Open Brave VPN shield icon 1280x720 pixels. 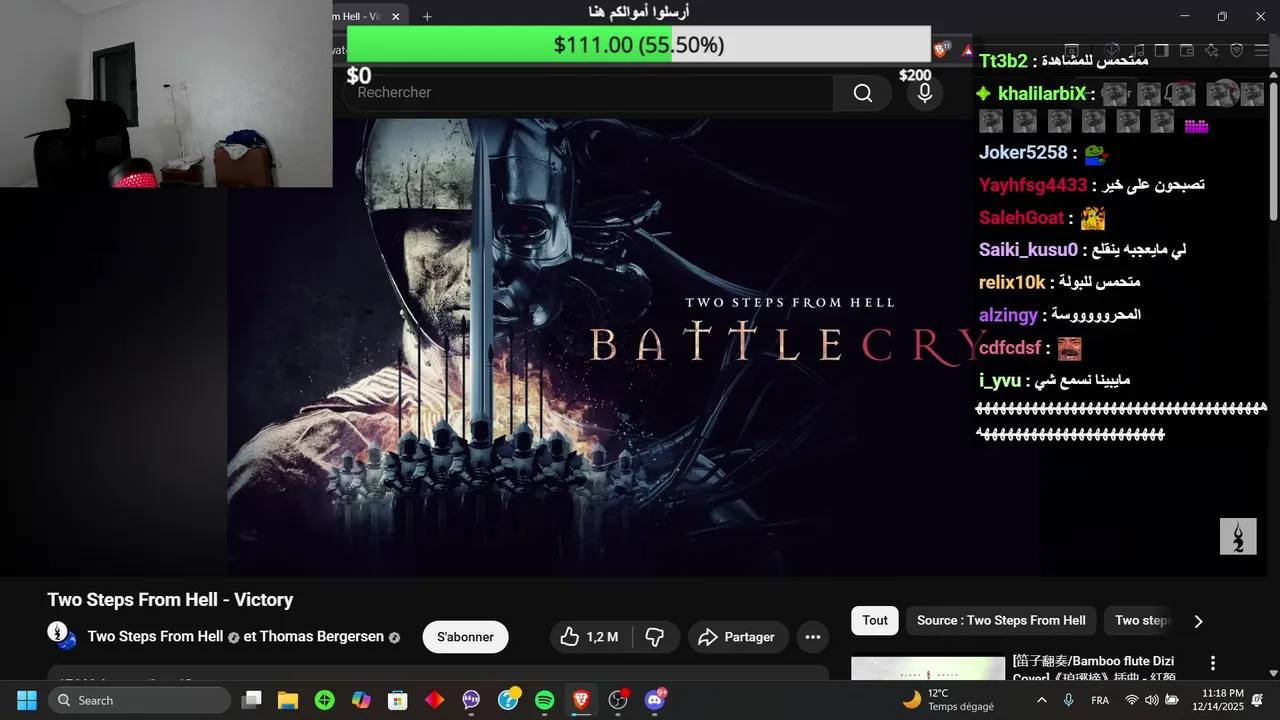click(1237, 50)
